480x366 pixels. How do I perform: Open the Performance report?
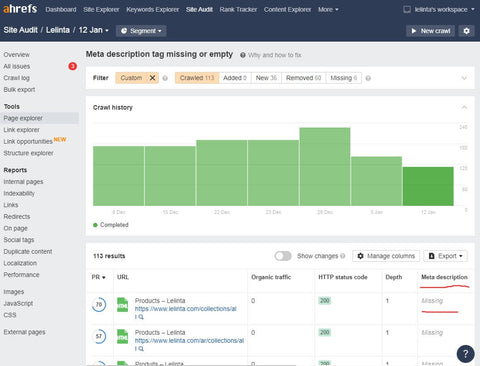click(x=21, y=275)
